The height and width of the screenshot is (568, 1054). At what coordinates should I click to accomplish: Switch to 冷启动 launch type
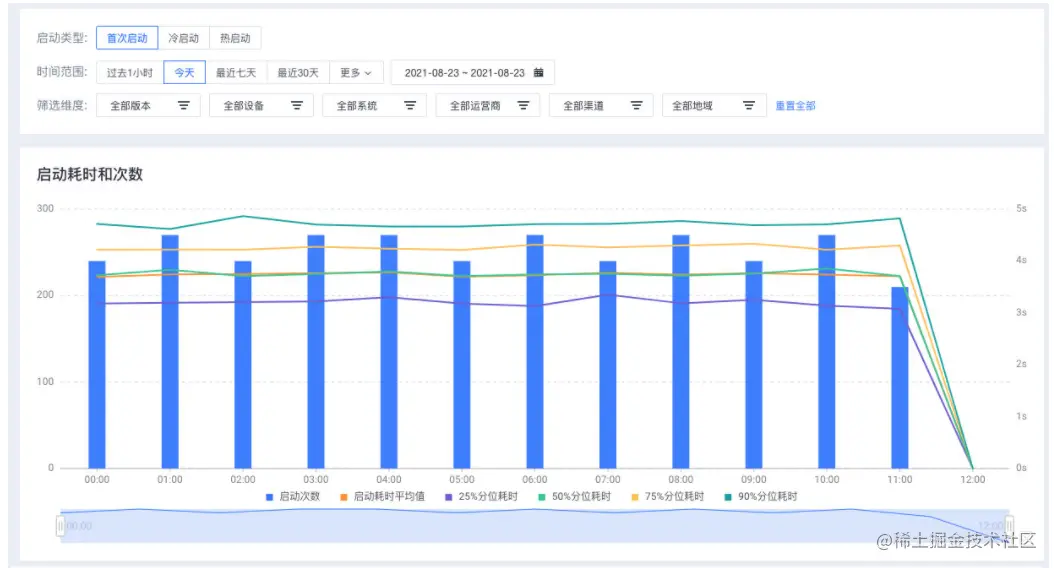point(184,38)
